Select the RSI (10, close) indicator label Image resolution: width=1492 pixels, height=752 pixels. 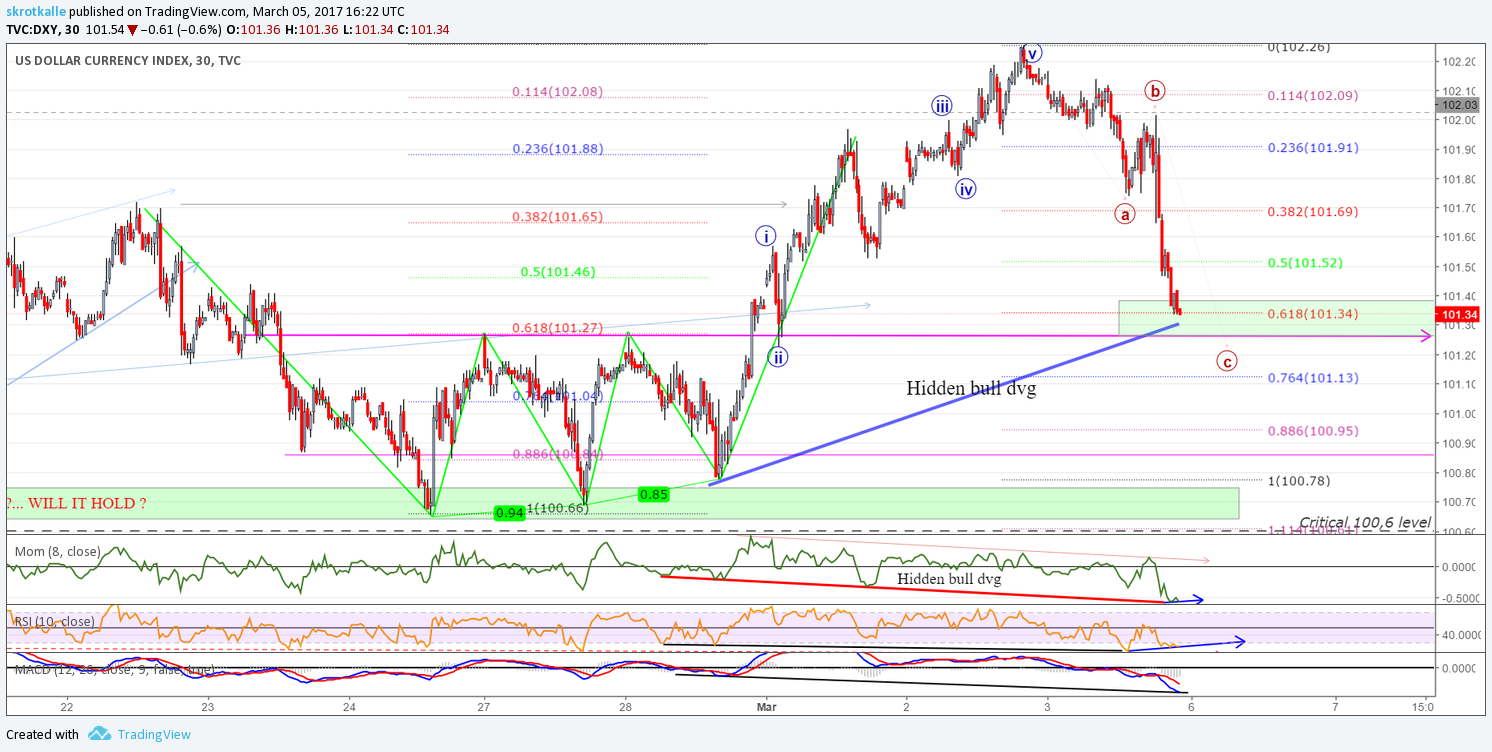54,621
